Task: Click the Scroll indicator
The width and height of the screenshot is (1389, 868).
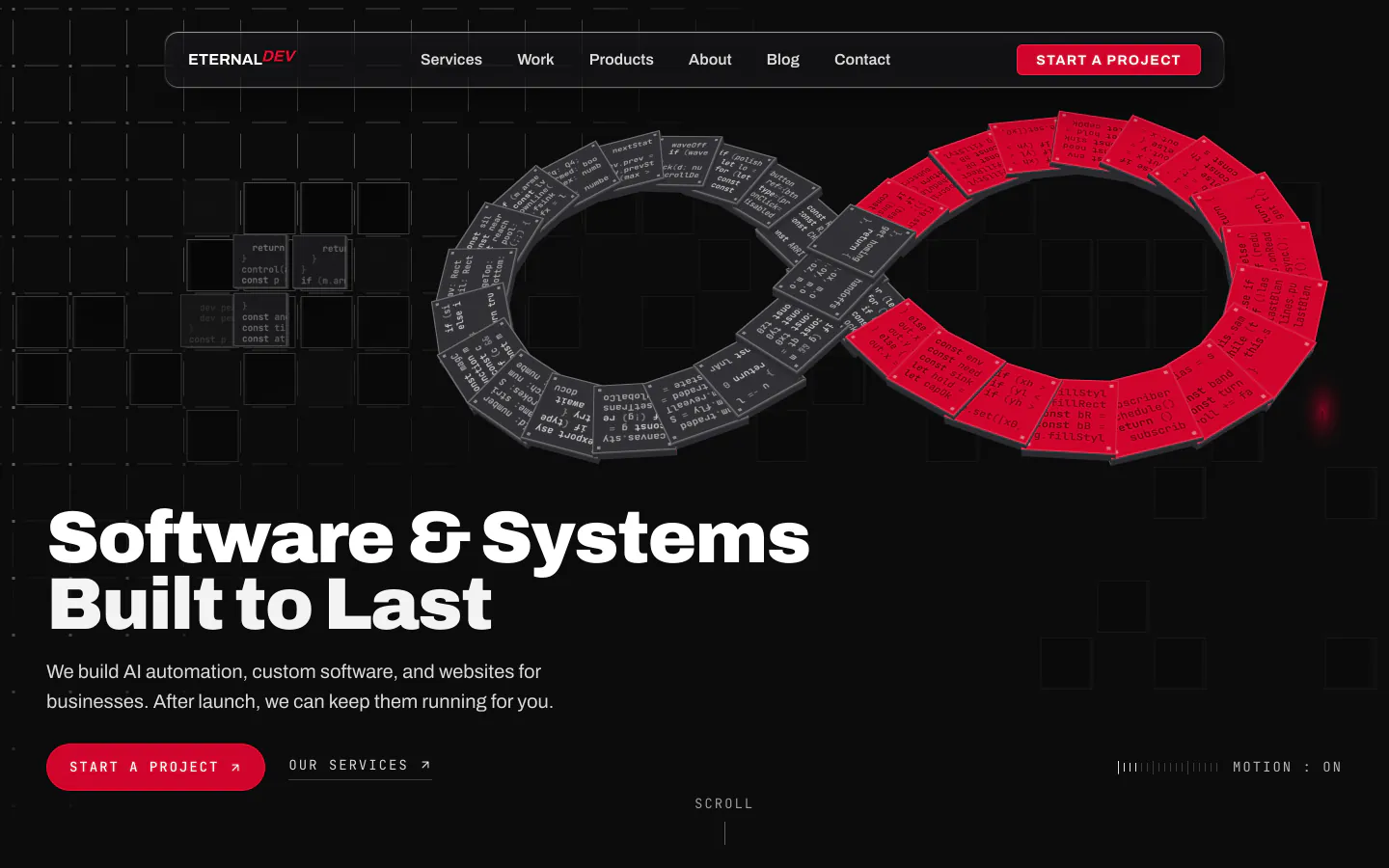Action: point(723,820)
